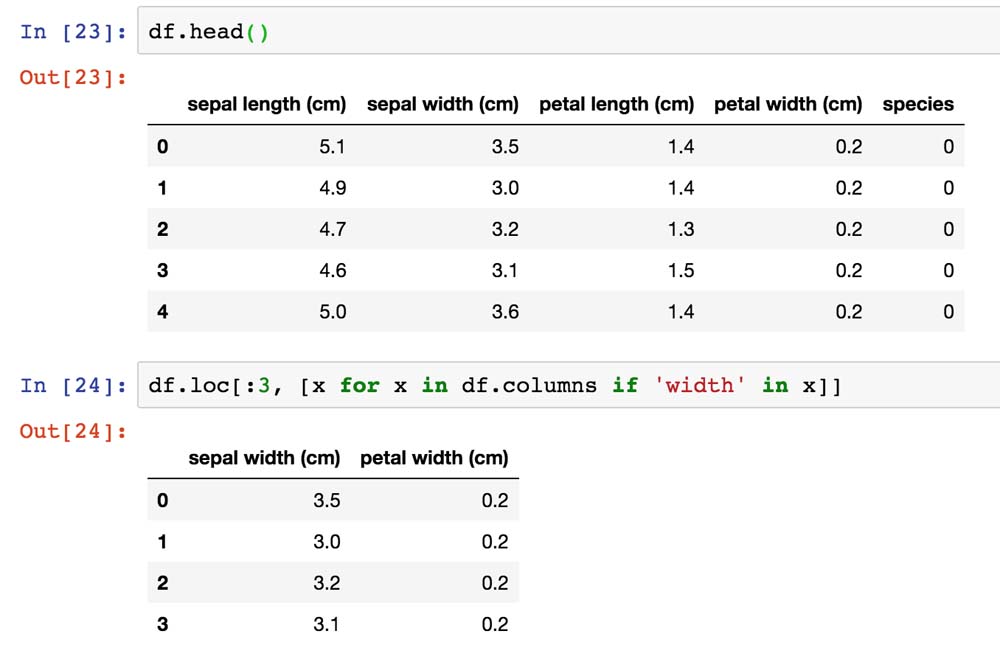Click the sepal length value 5.1
The image size is (1000, 659).
[x=332, y=147]
